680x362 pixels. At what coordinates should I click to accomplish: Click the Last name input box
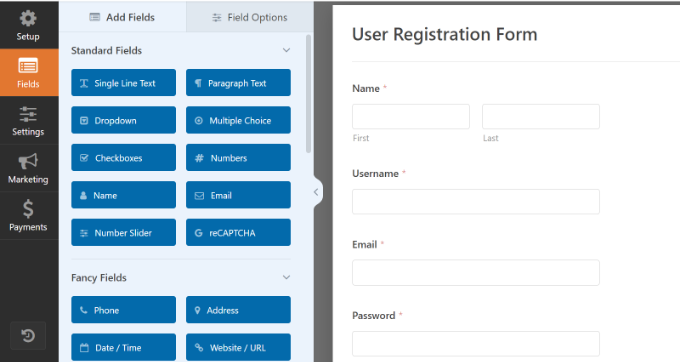click(541, 116)
